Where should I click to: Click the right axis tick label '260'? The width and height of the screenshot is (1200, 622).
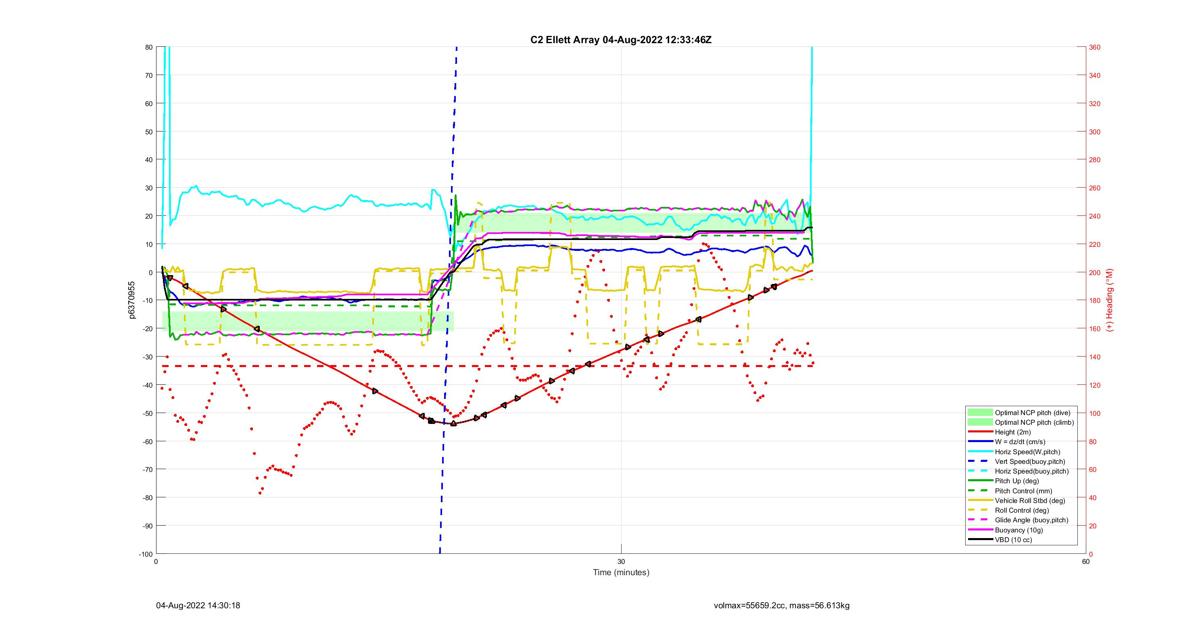(1096, 187)
